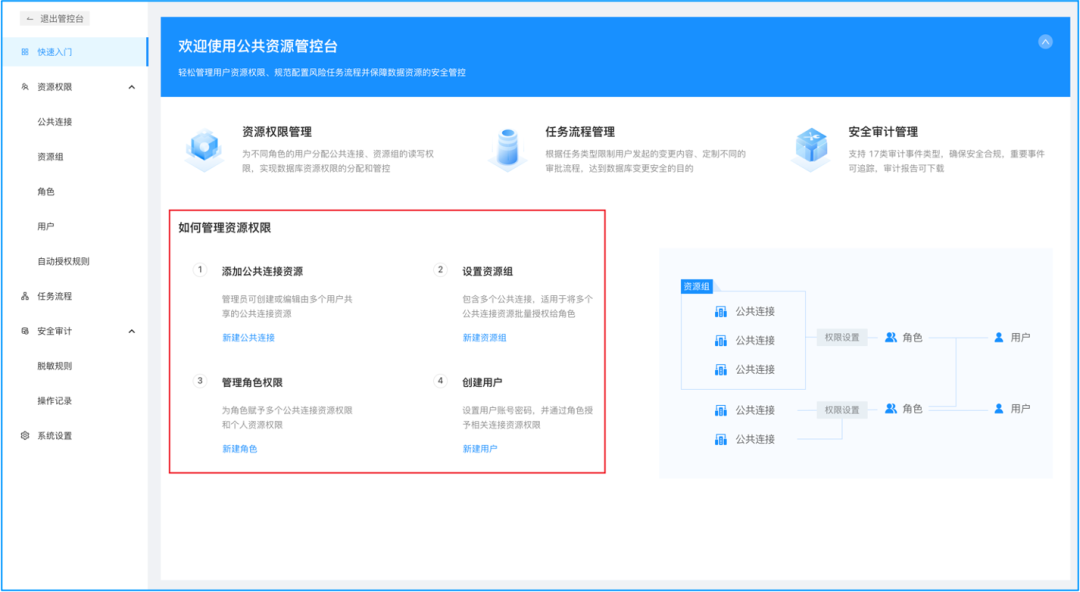Image resolution: width=1080 pixels, height=592 pixels.
Task: Select the 角色 user-group icon in the diagram
Action: tap(888, 338)
